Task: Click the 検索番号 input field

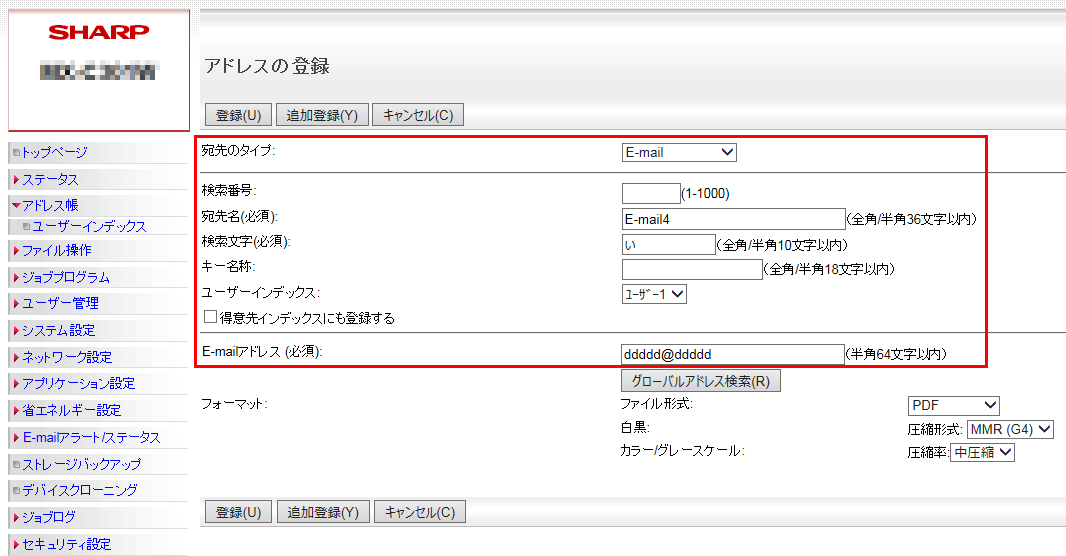Action: (650, 193)
